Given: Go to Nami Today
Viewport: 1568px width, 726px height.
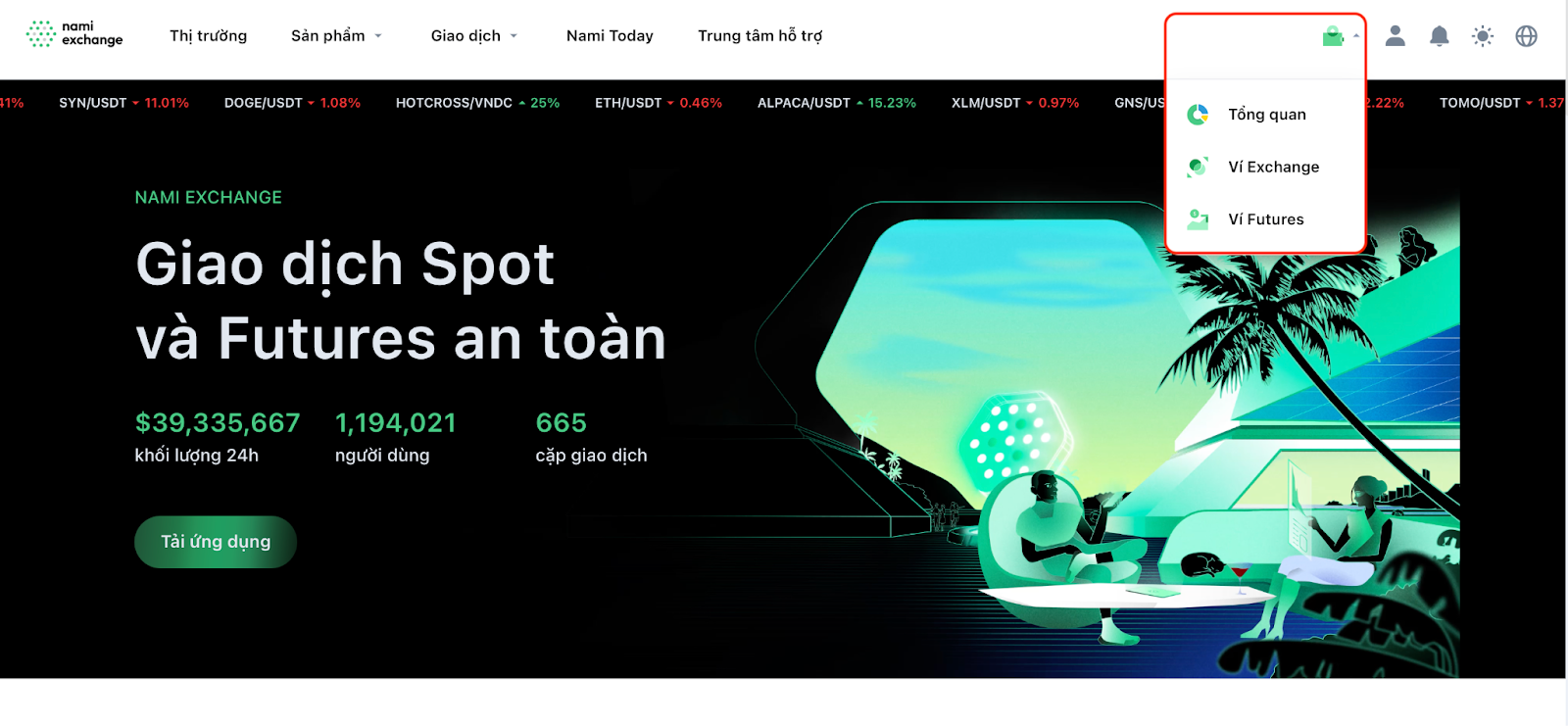Looking at the screenshot, I should pyautogui.click(x=610, y=35).
